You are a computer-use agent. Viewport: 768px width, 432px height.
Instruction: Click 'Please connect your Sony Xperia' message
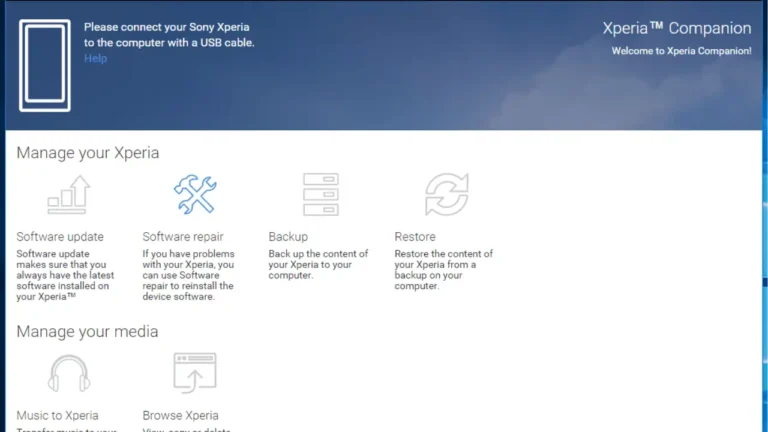pos(169,35)
